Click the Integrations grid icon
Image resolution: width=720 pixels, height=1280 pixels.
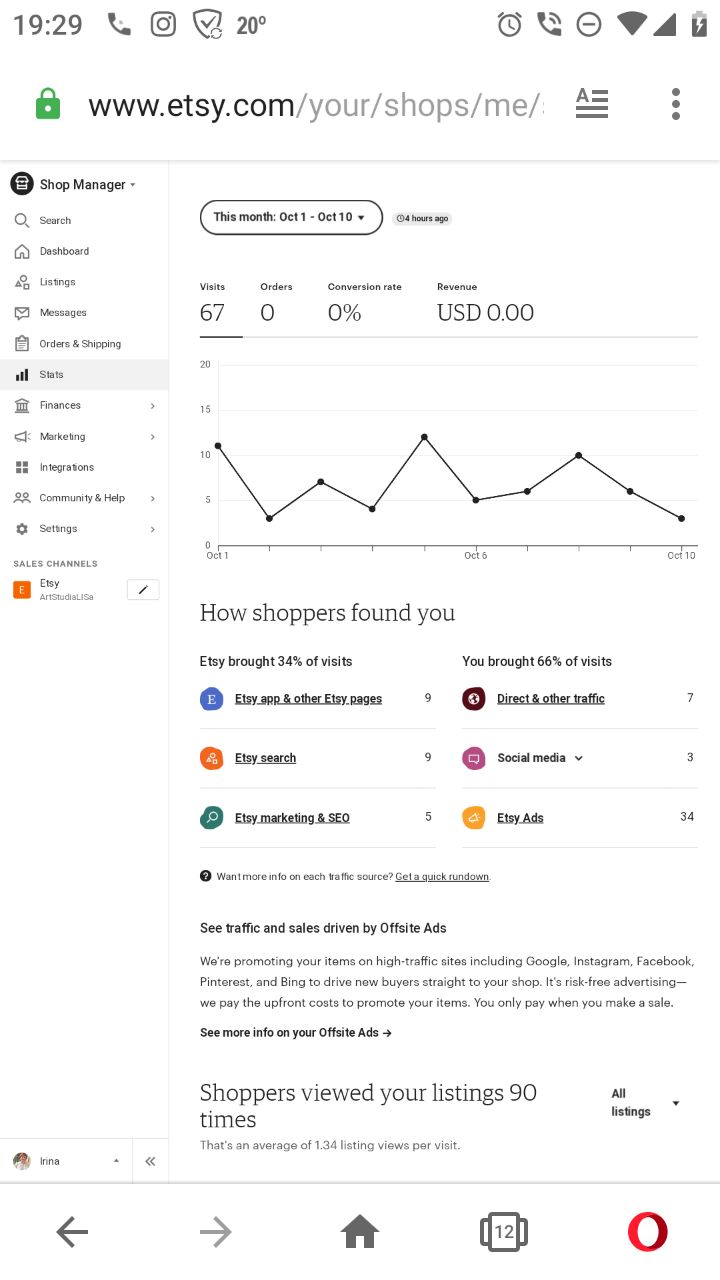pyautogui.click(x=22, y=467)
